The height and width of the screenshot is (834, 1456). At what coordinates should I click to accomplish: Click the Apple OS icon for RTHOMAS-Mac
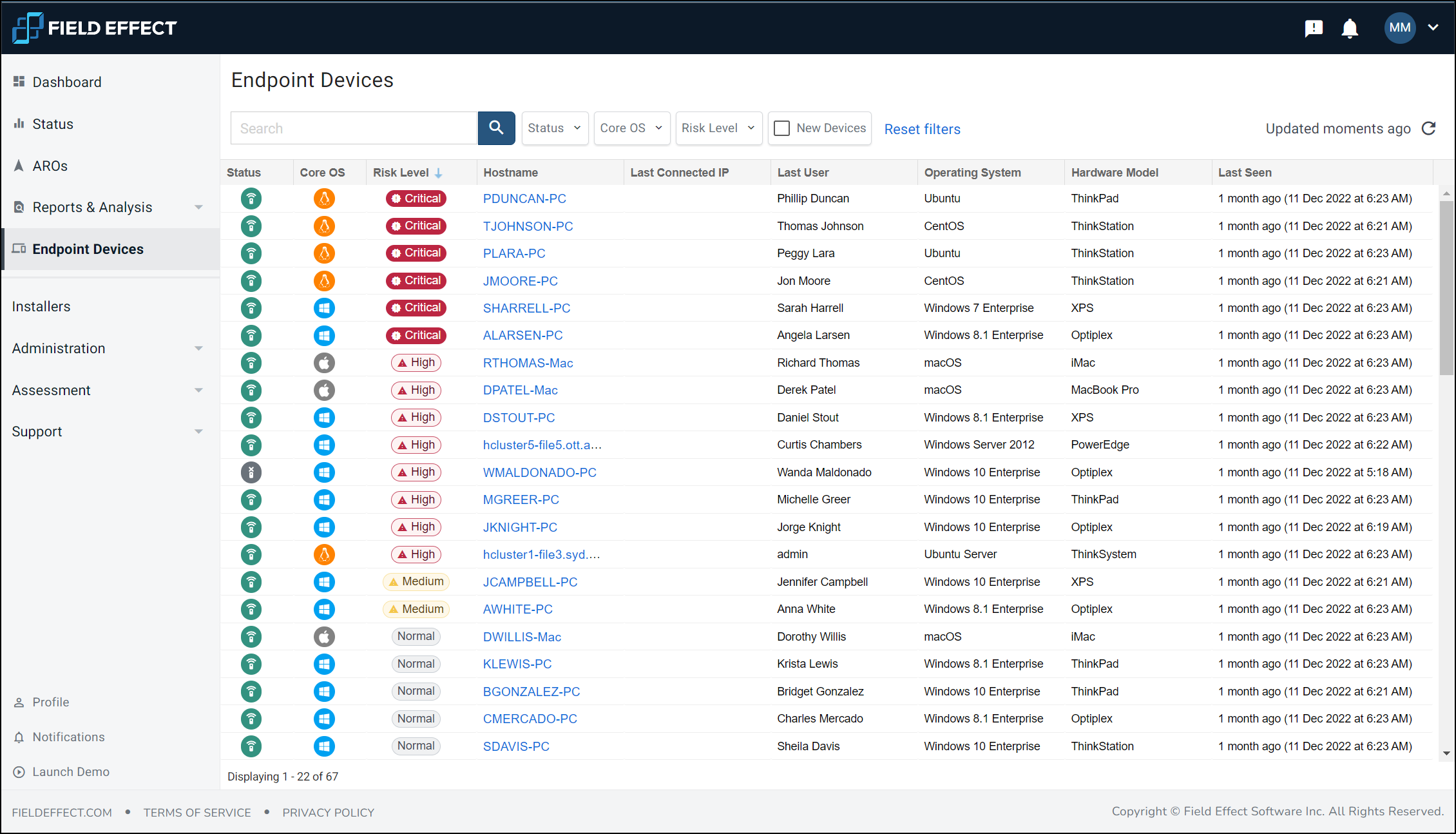pyautogui.click(x=324, y=363)
